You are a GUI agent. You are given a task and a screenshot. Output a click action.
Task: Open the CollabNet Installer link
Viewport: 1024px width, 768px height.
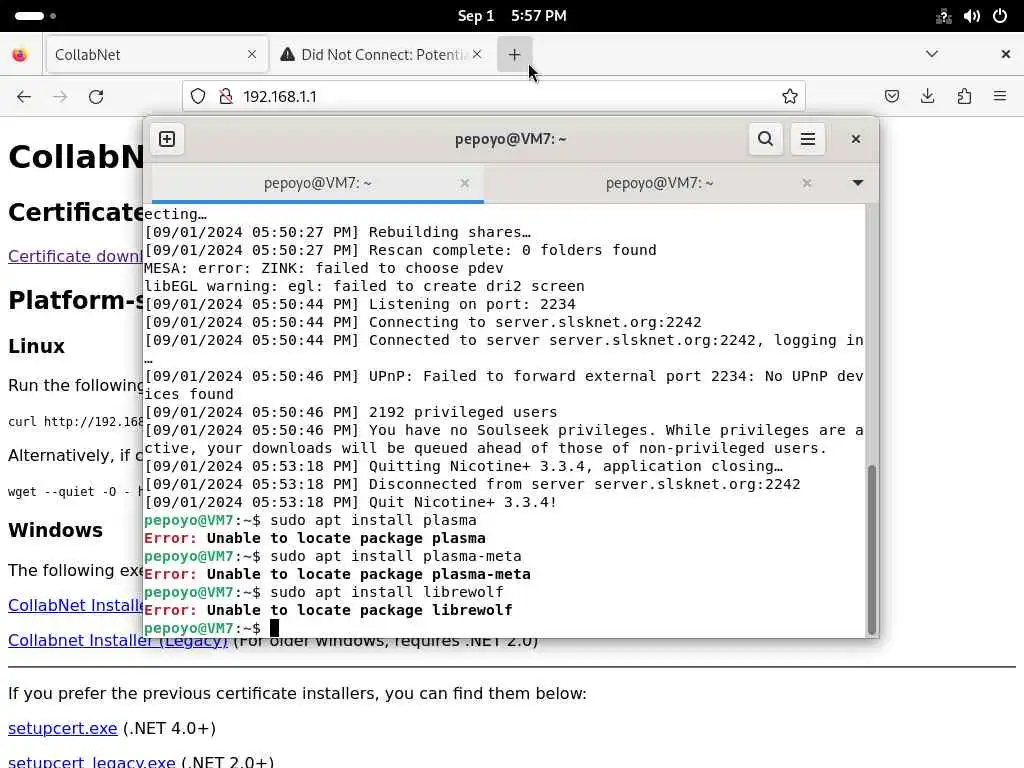pos(75,605)
